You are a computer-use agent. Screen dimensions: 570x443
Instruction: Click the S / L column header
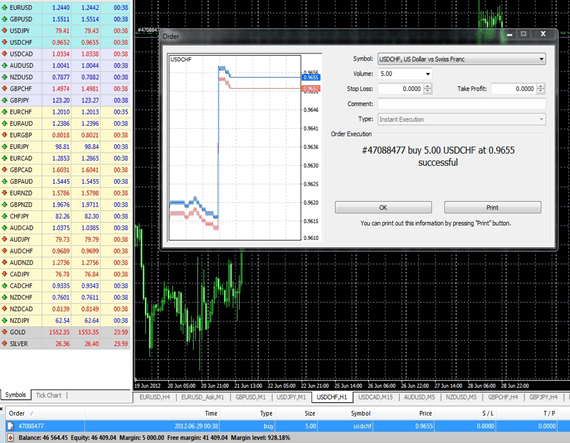[465, 413]
